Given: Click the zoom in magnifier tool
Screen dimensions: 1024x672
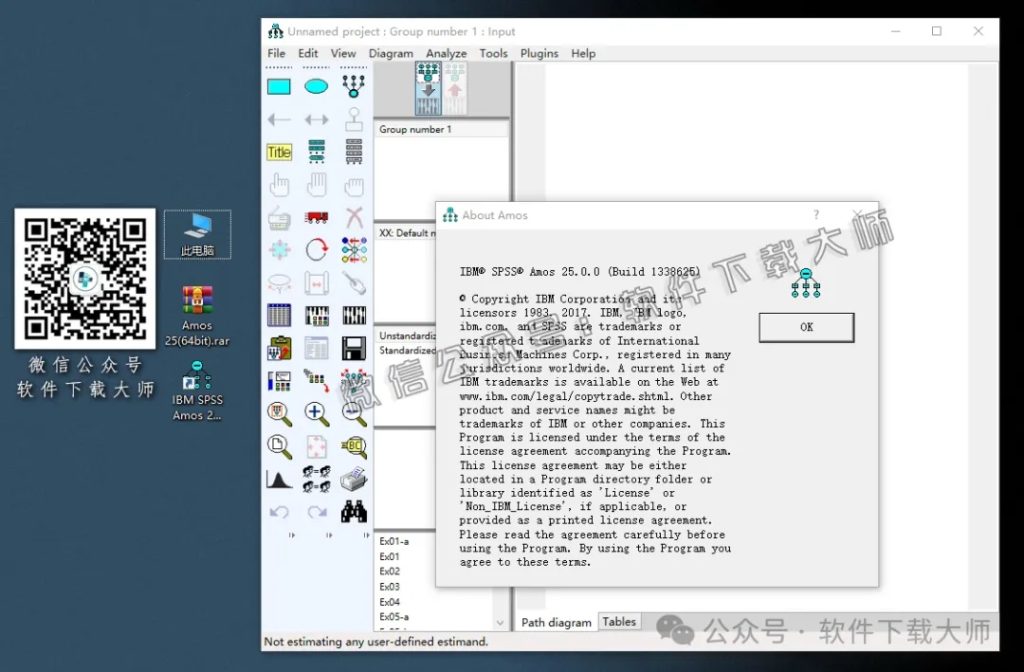Looking at the screenshot, I should point(317,413).
